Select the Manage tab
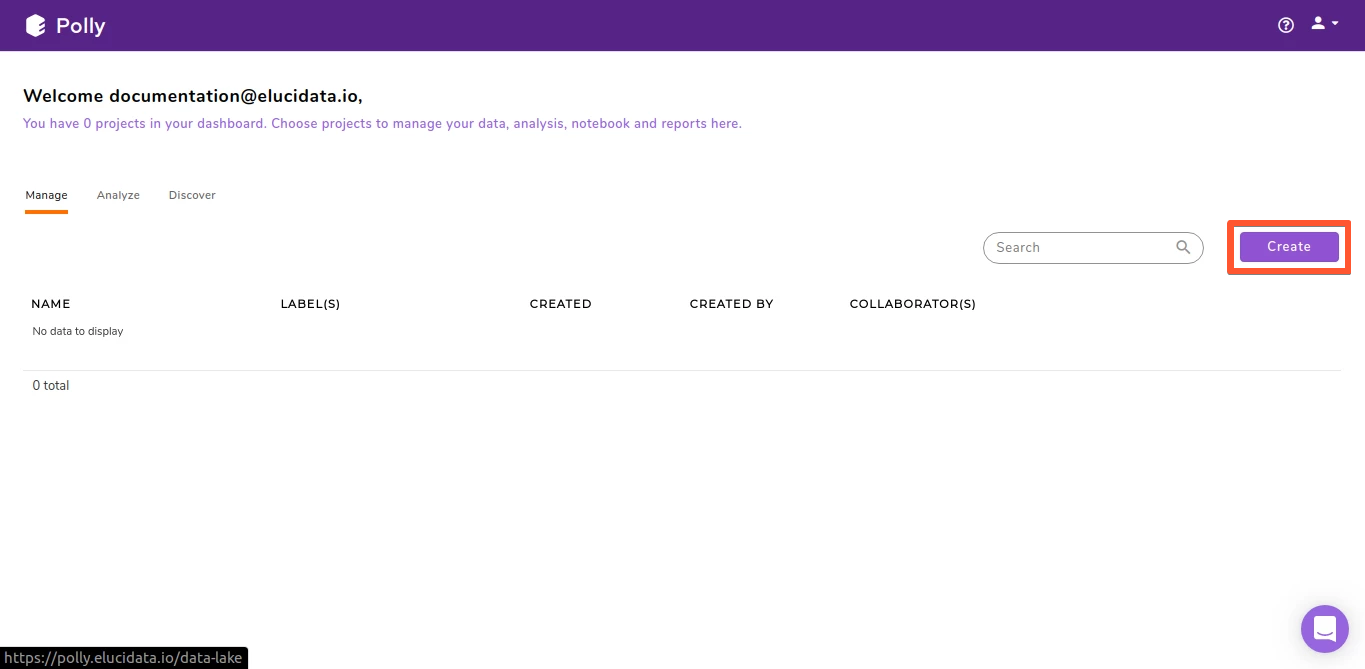 pos(46,195)
